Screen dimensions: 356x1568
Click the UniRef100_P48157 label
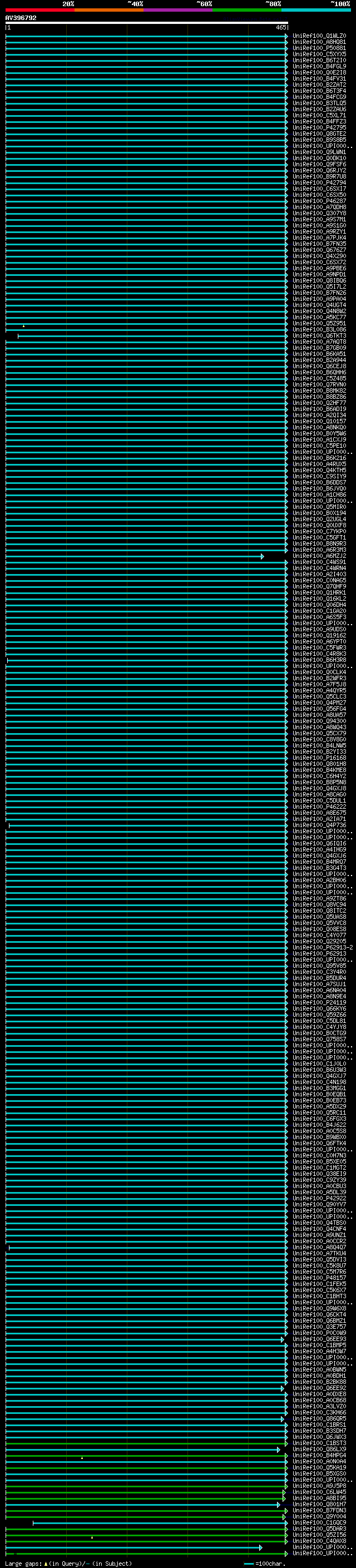pyautogui.click(x=319, y=1278)
